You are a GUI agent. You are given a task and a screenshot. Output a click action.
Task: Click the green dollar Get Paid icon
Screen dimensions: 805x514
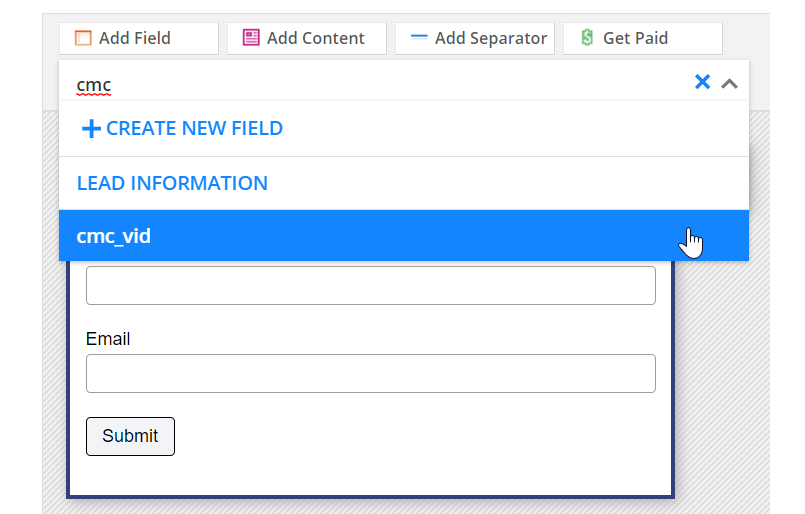tap(586, 38)
